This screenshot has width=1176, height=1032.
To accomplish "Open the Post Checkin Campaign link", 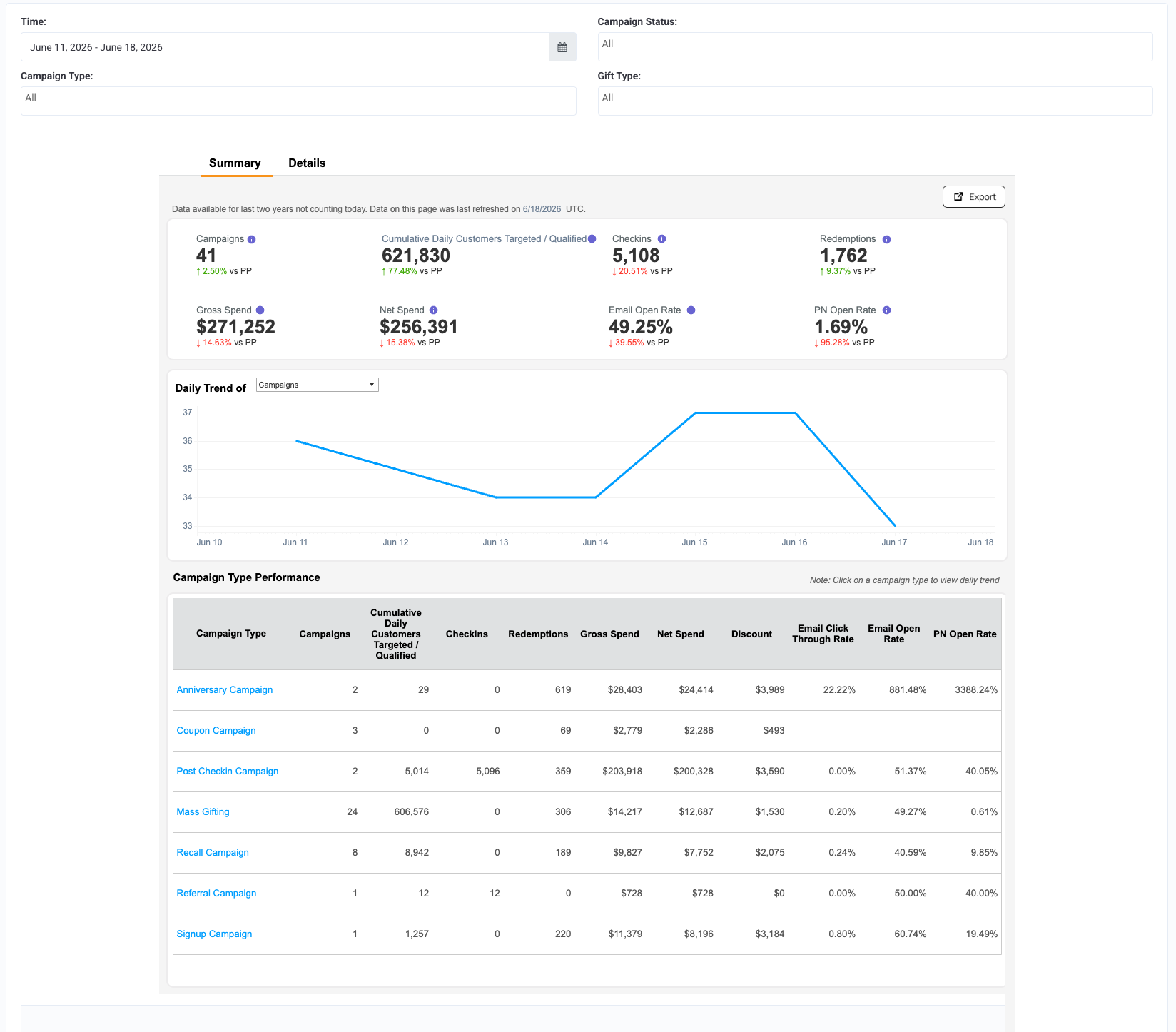I will (x=228, y=772).
